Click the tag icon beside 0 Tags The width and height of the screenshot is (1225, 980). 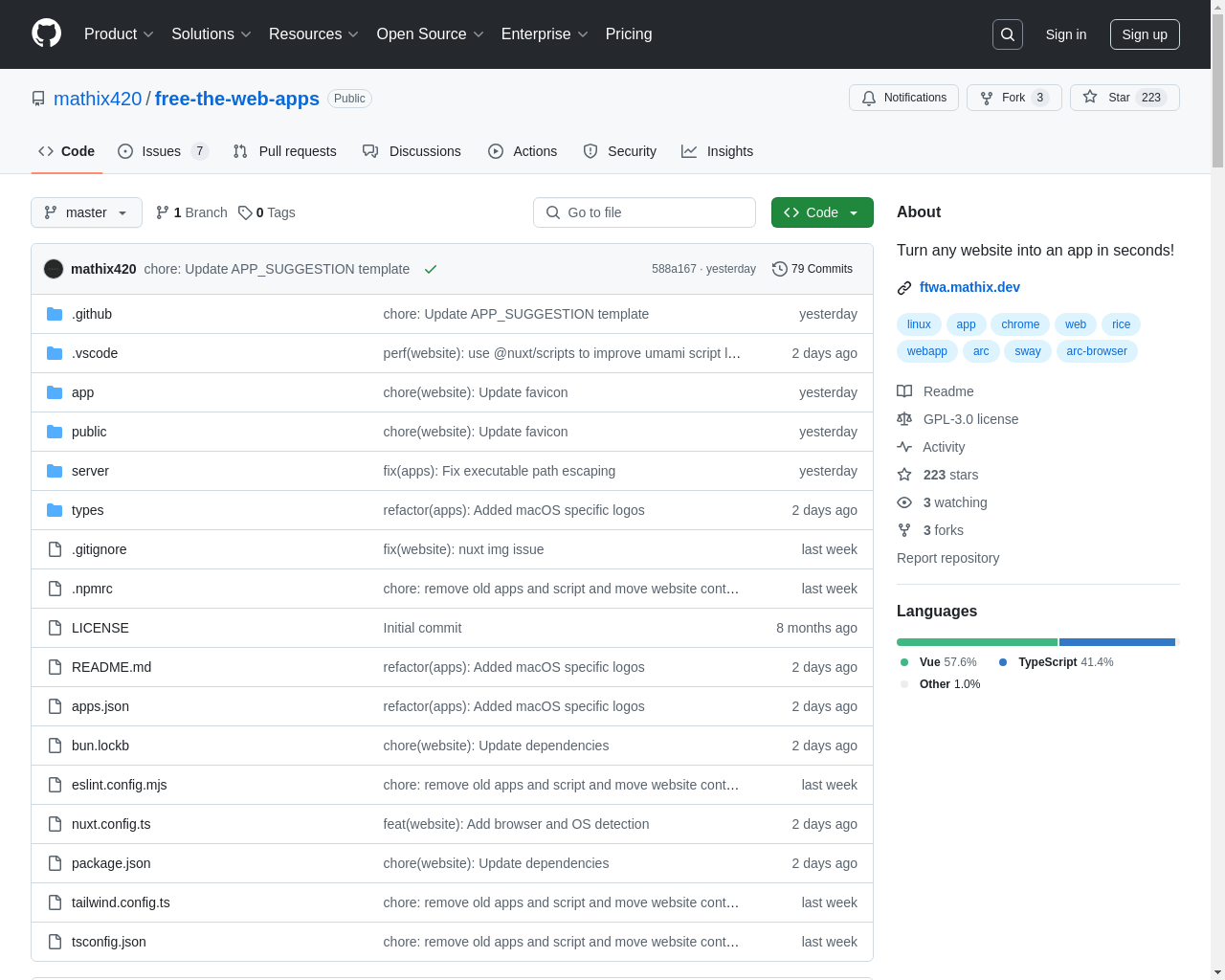(x=245, y=212)
